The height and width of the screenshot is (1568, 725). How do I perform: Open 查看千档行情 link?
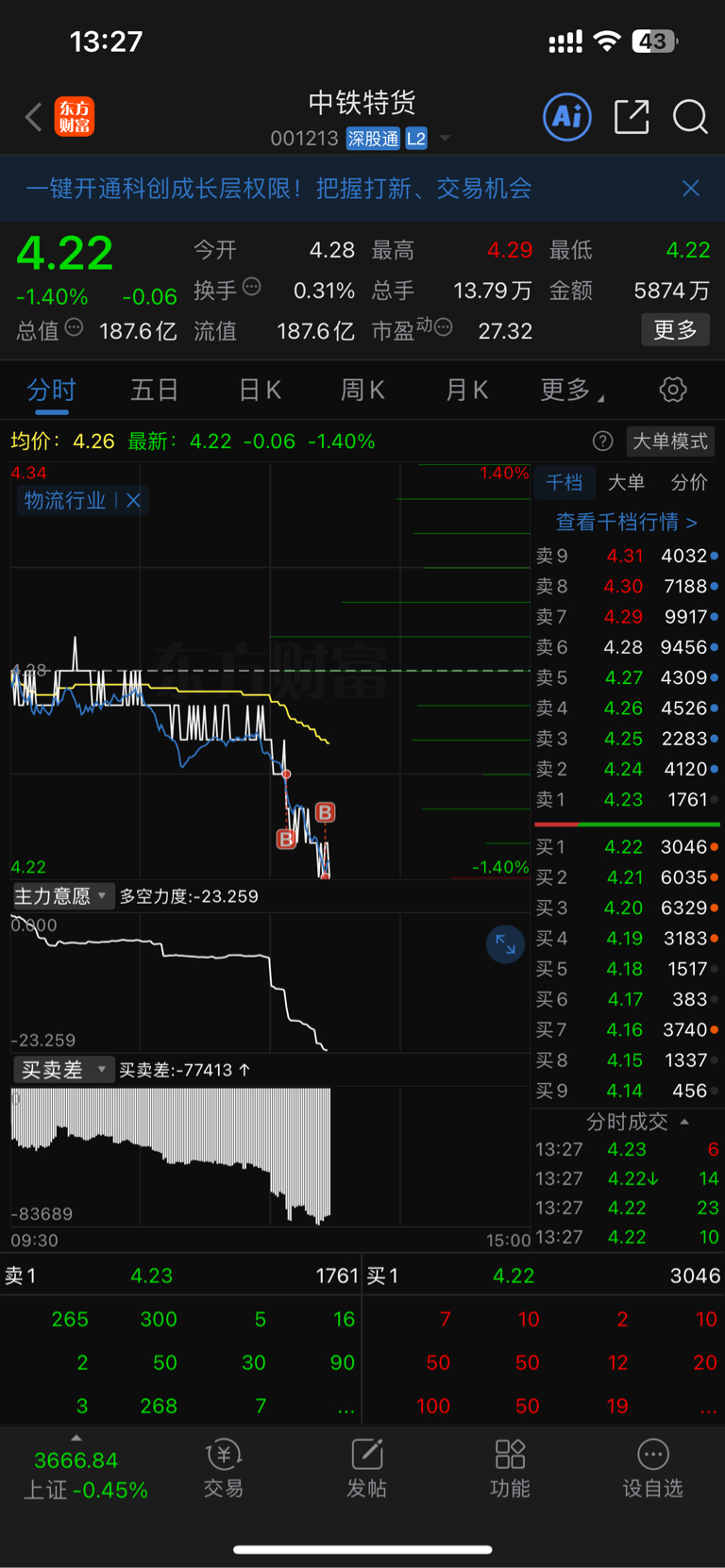[x=627, y=522]
